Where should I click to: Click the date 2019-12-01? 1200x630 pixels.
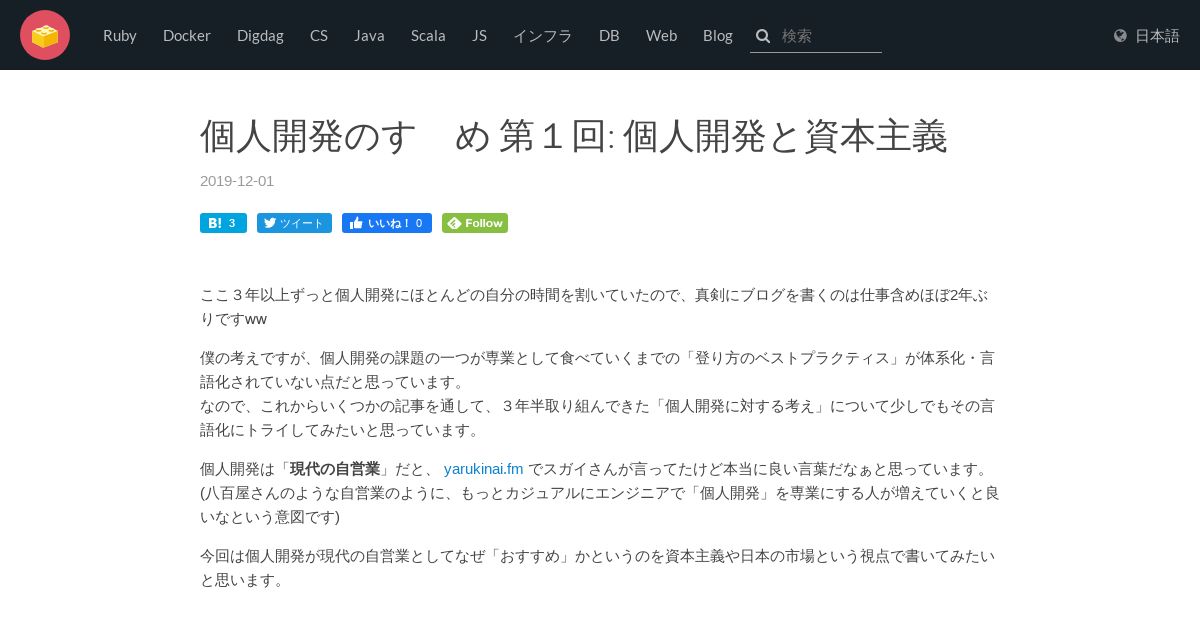tap(237, 181)
